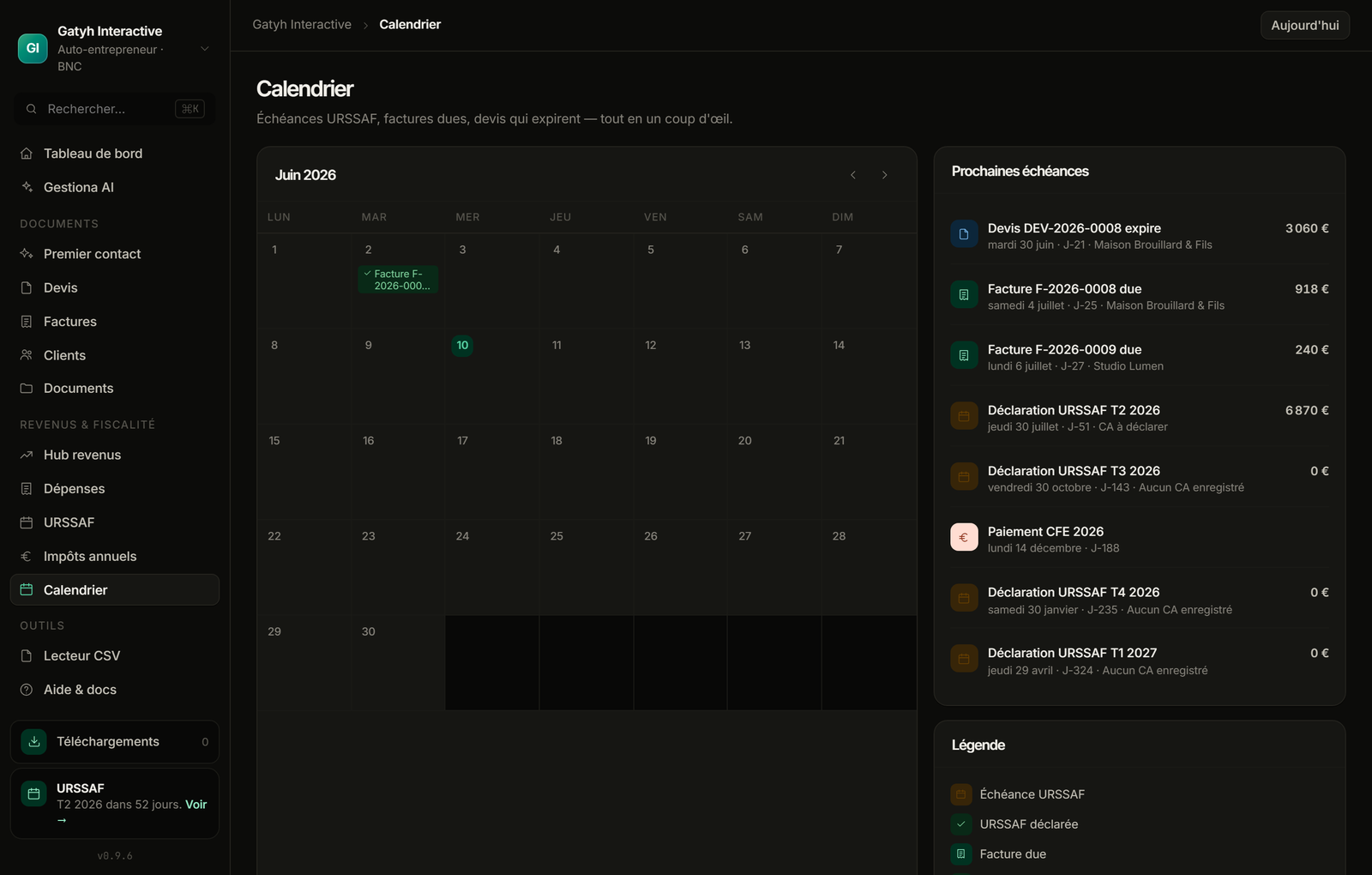Screen dimensions: 1372x875
Task: Follow the Voir link in the URSSAF reminder
Action: pyautogui.click(x=196, y=805)
